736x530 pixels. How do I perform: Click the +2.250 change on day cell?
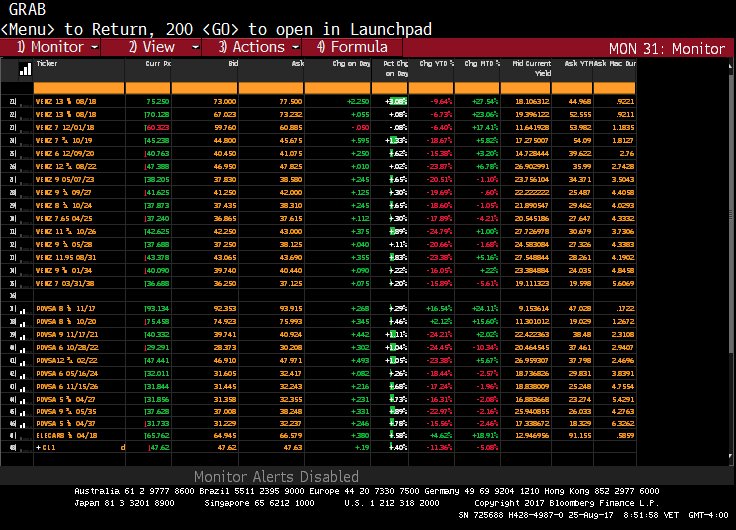click(x=358, y=101)
